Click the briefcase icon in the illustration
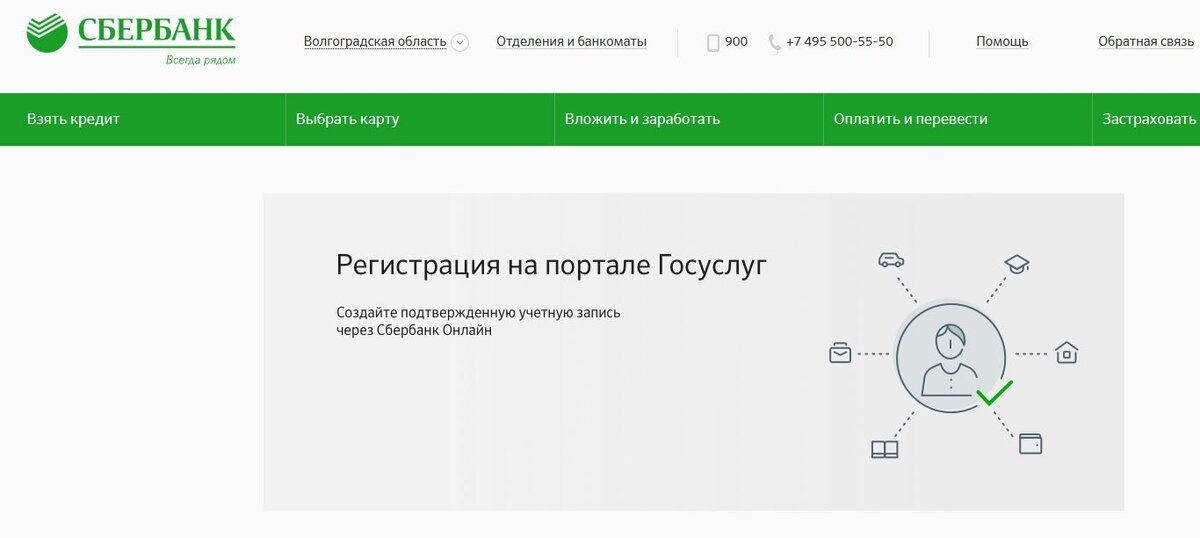The width and height of the screenshot is (1200, 538). [840, 352]
